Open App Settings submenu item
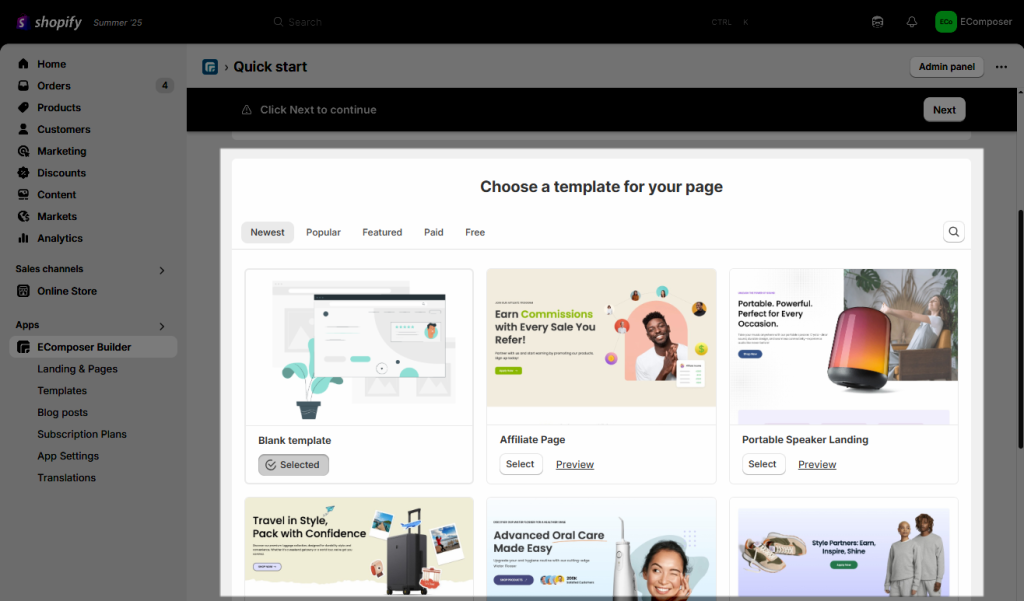1024x601 pixels. (x=68, y=456)
